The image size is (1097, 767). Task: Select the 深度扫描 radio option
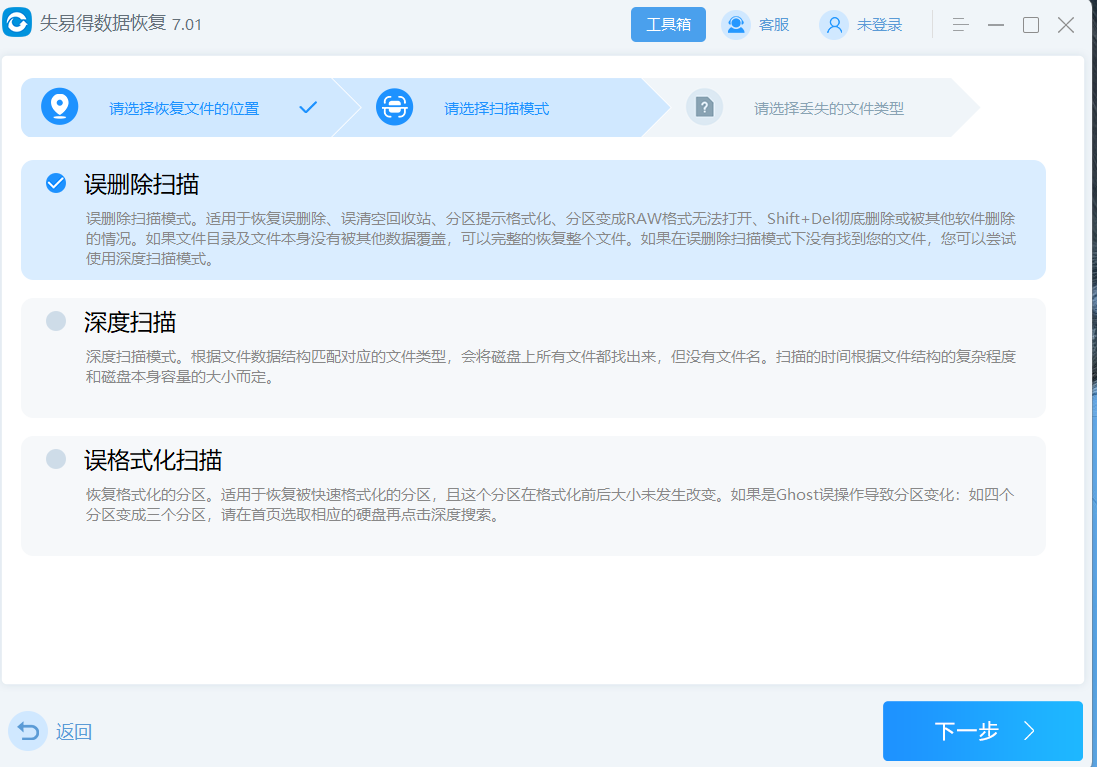[56, 321]
